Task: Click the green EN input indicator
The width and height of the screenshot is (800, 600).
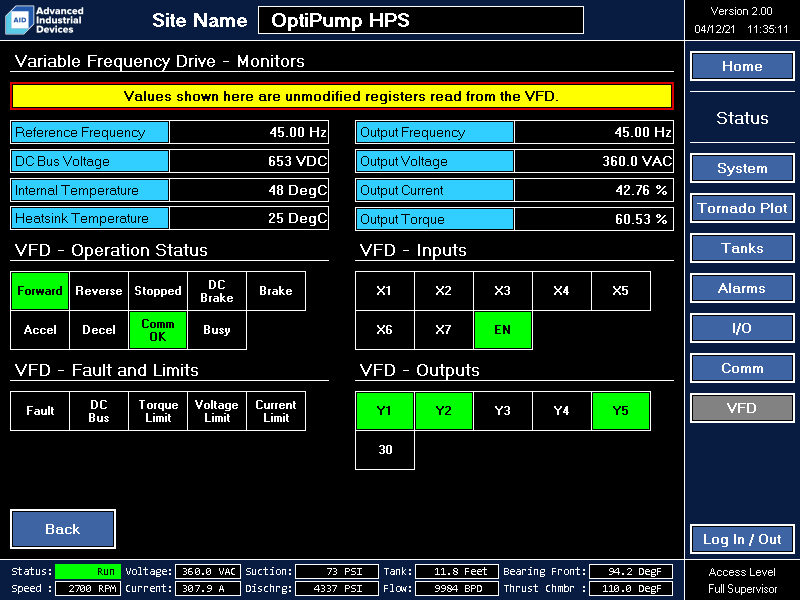Action: pyautogui.click(x=503, y=330)
